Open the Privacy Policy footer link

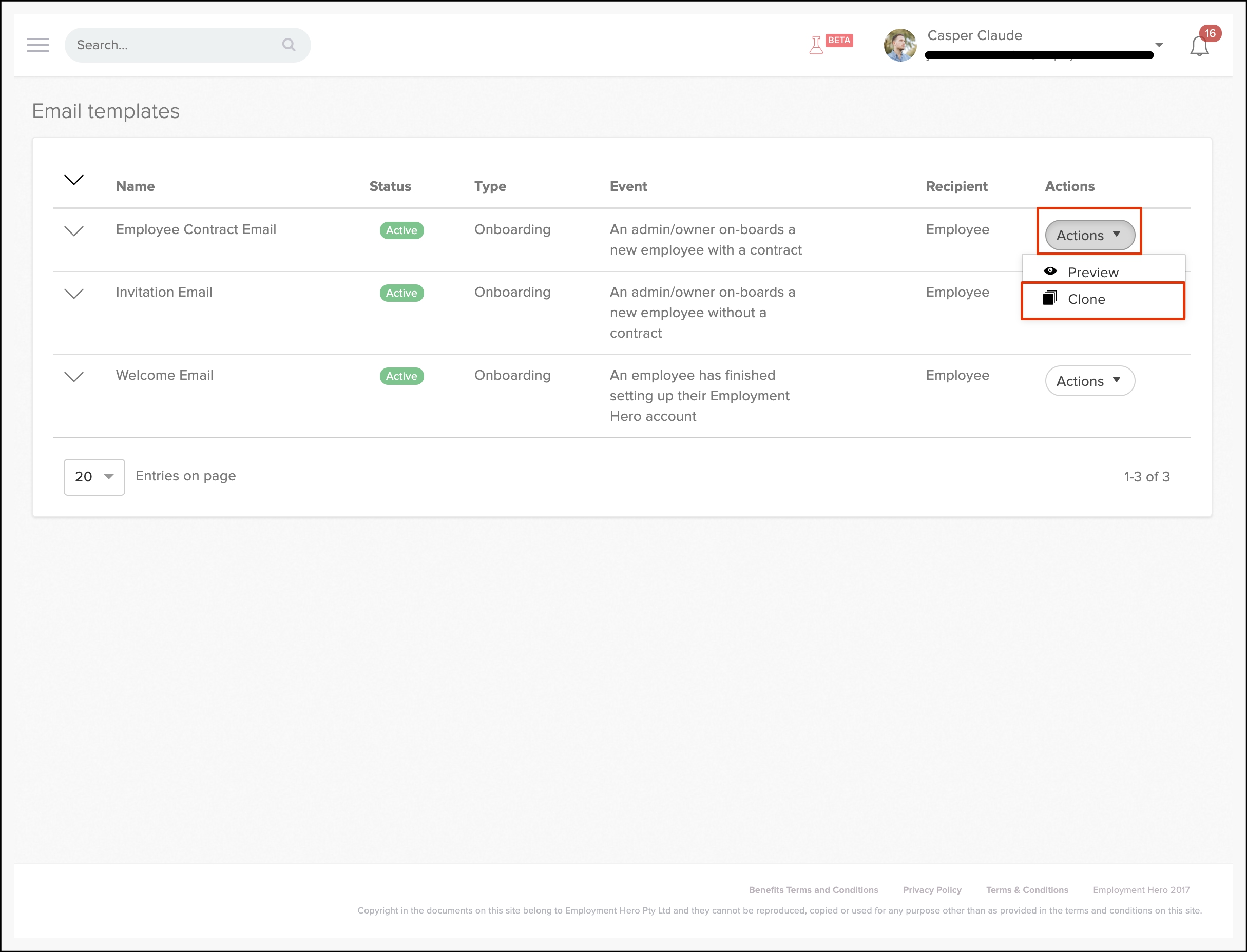pyautogui.click(x=932, y=890)
